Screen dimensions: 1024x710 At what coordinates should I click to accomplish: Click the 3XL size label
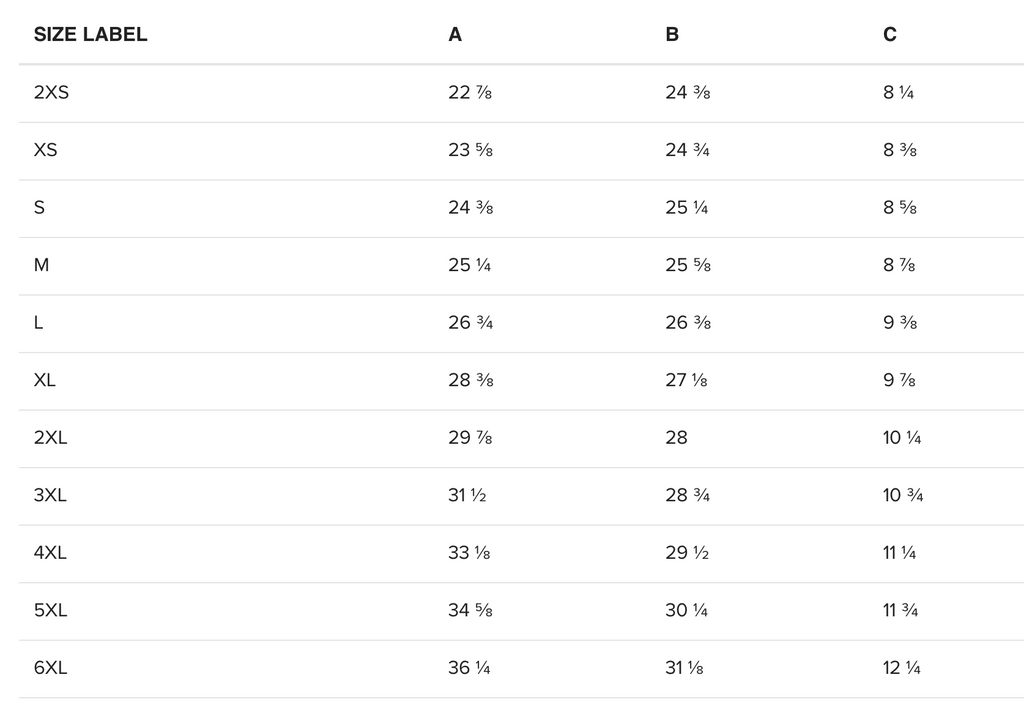[50, 494]
